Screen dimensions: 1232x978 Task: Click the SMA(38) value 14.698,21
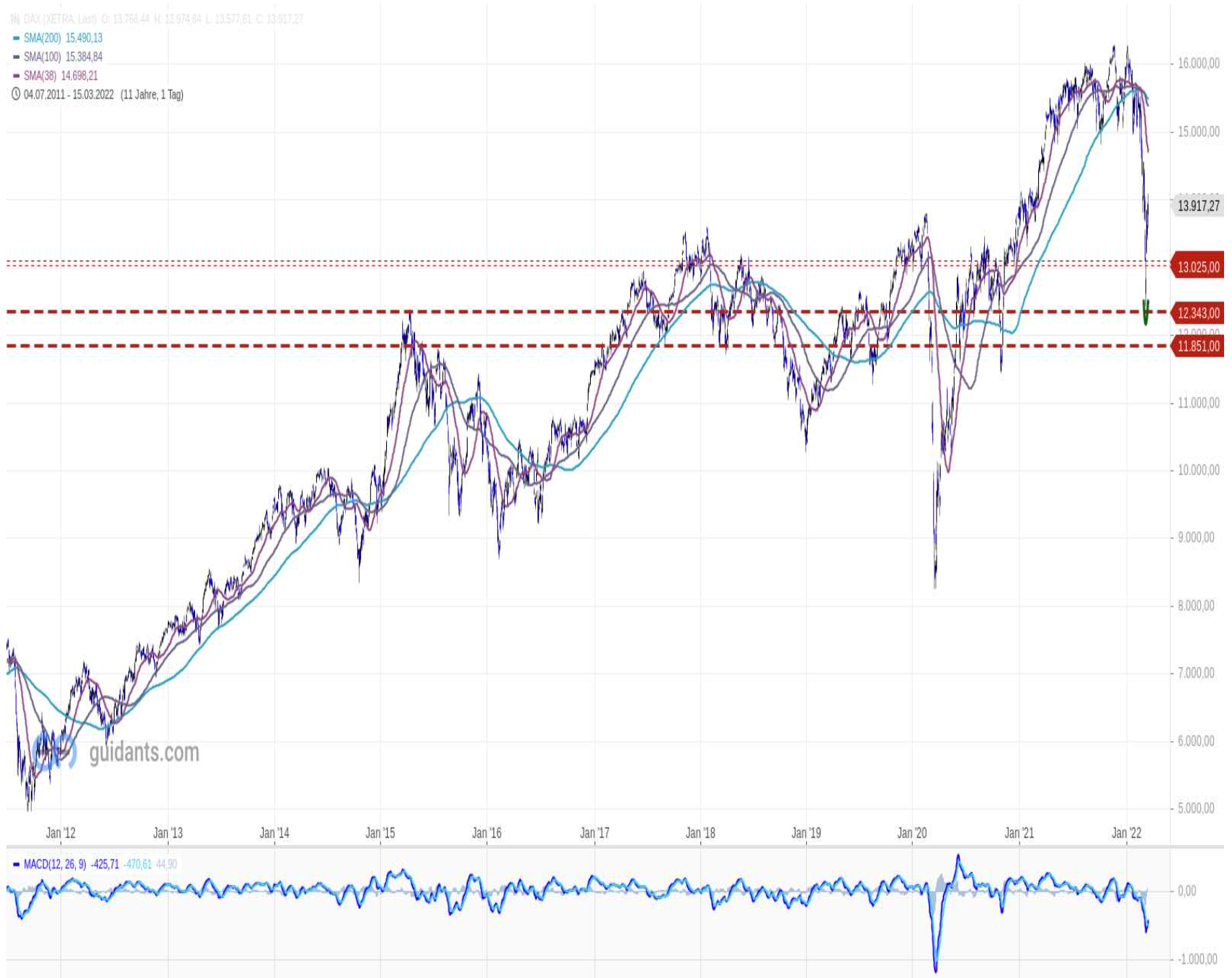tap(79, 76)
